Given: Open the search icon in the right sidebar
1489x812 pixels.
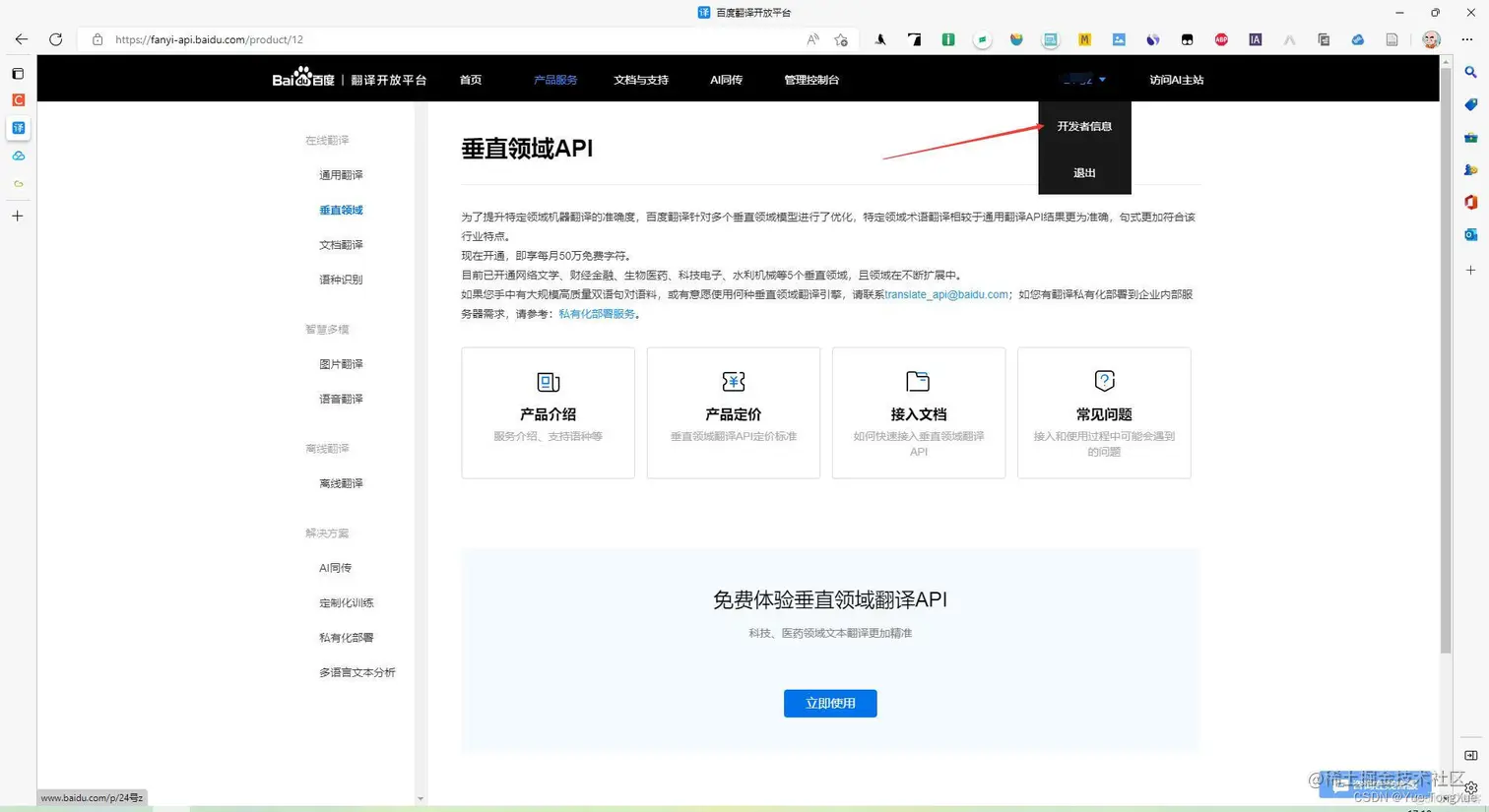Looking at the screenshot, I should (1470, 72).
